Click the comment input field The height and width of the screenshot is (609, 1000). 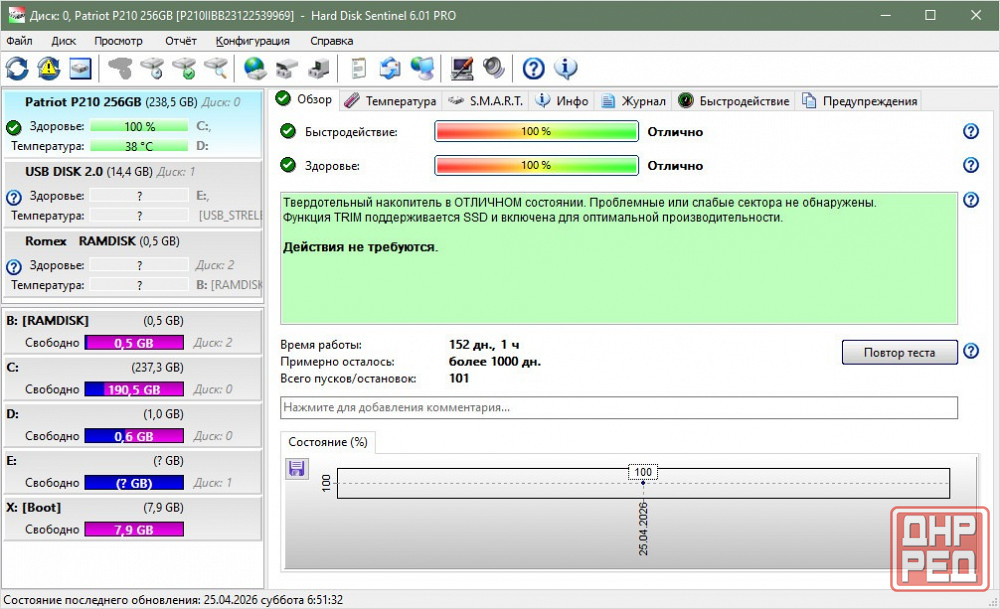pyautogui.click(x=618, y=408)
